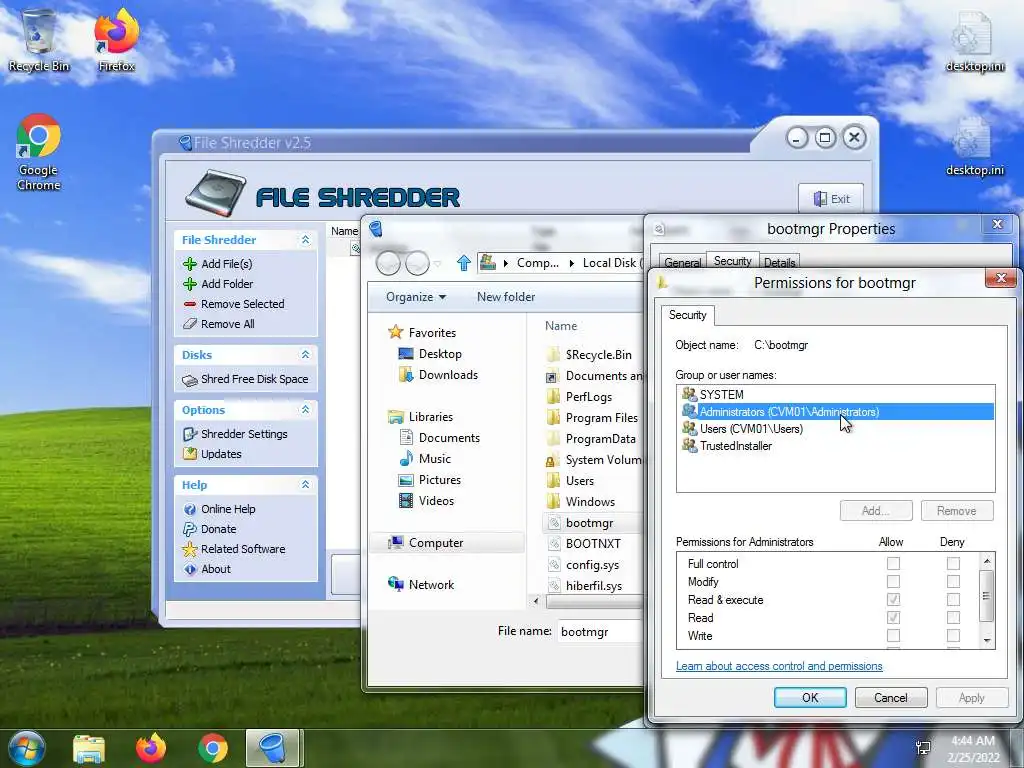Viewport: 1024px width, 768px height.
Task: Switch to the Details tab
Action: pyautogui.click(x=780, y=263)
